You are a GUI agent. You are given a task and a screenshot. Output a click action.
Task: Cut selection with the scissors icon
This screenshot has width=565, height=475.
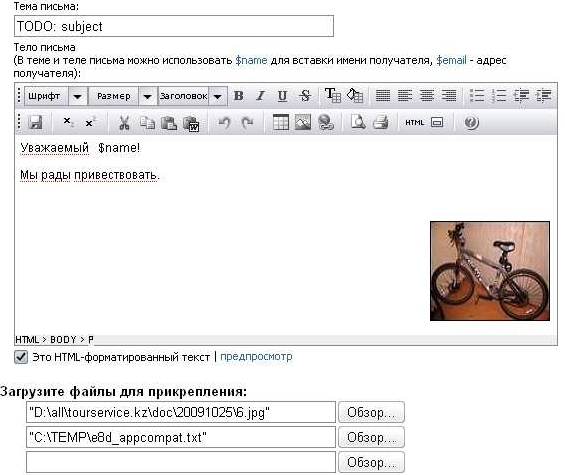coord(124,123)
